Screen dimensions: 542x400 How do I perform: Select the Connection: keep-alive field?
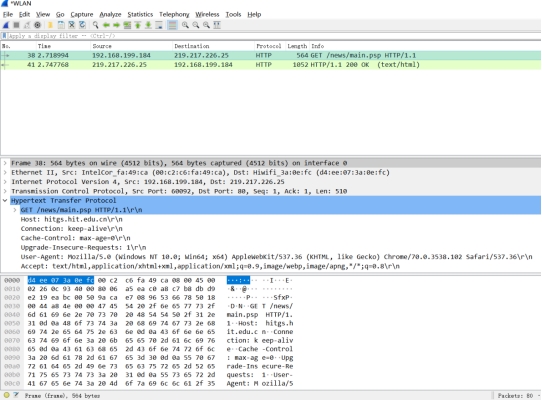[x=72, y=229]
